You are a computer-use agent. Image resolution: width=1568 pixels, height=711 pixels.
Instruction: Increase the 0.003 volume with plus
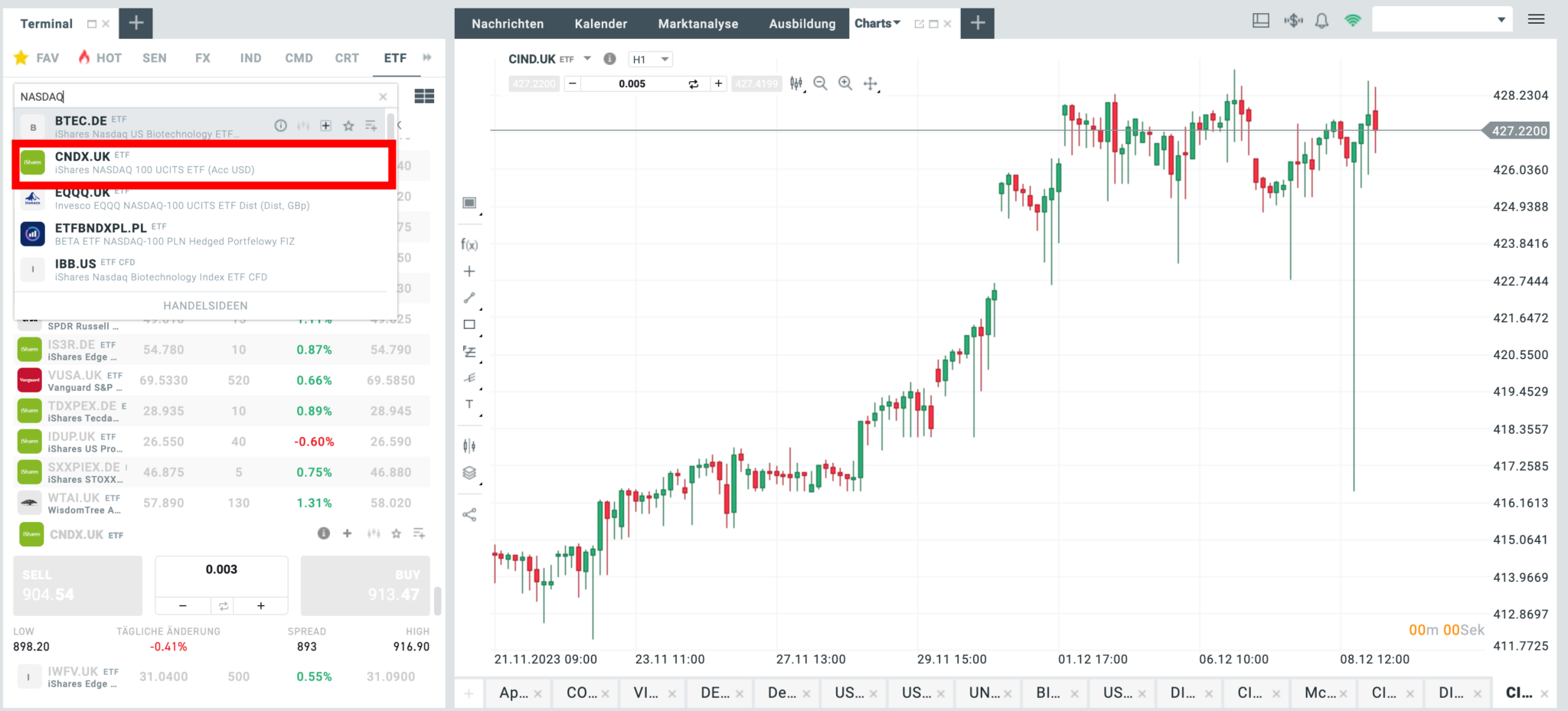pyautogui.click(x=261, y=606)
